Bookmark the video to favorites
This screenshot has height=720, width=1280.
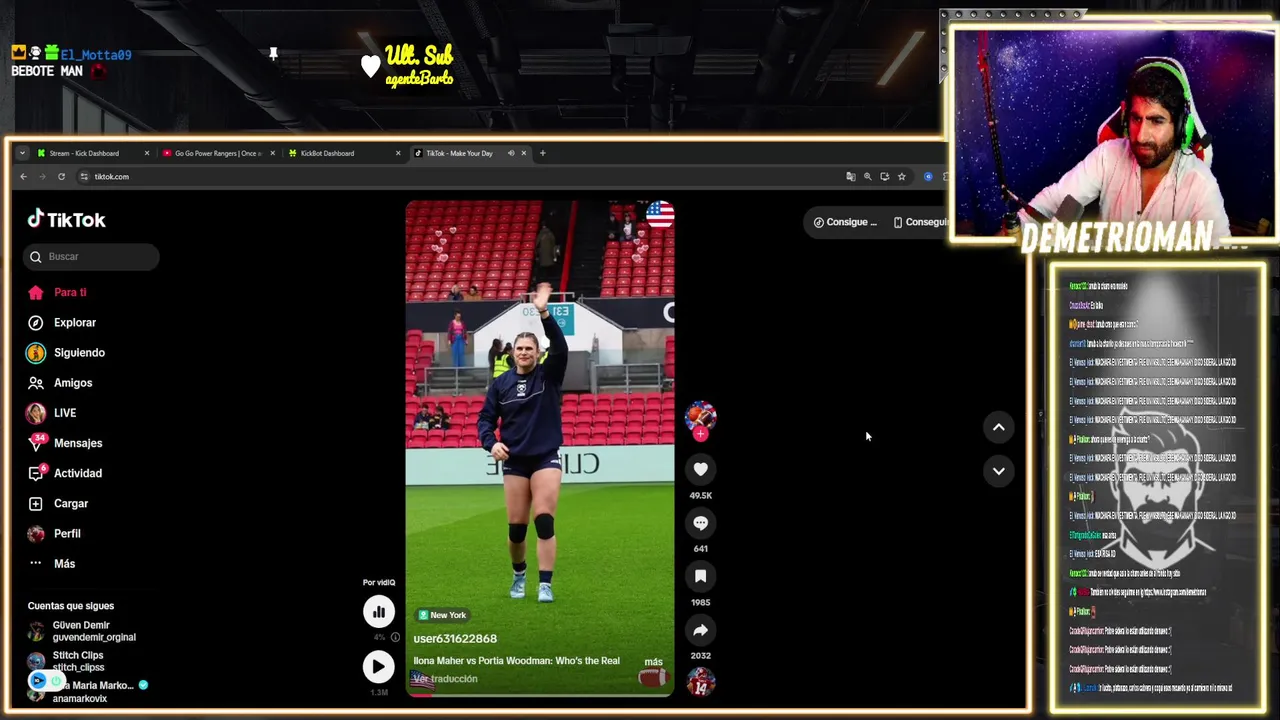(700, 576)
